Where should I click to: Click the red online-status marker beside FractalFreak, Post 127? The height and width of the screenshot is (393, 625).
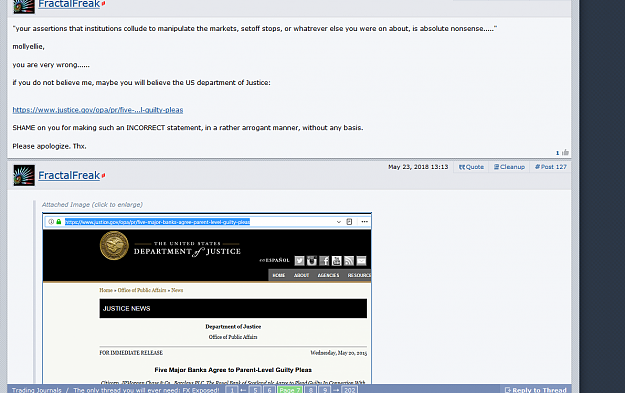click(103, 175)
